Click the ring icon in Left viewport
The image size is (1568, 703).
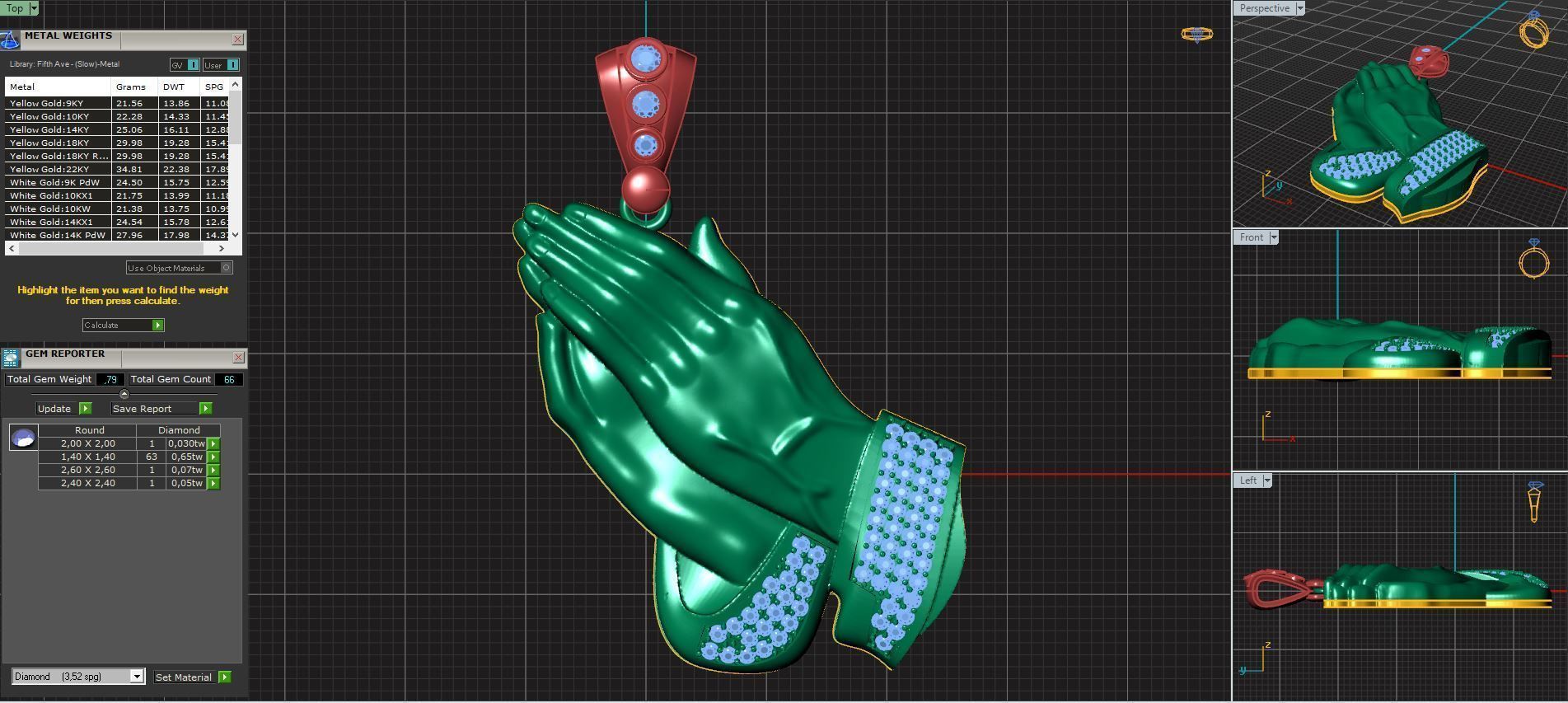pyautogui.click(x=1534, y=502)
